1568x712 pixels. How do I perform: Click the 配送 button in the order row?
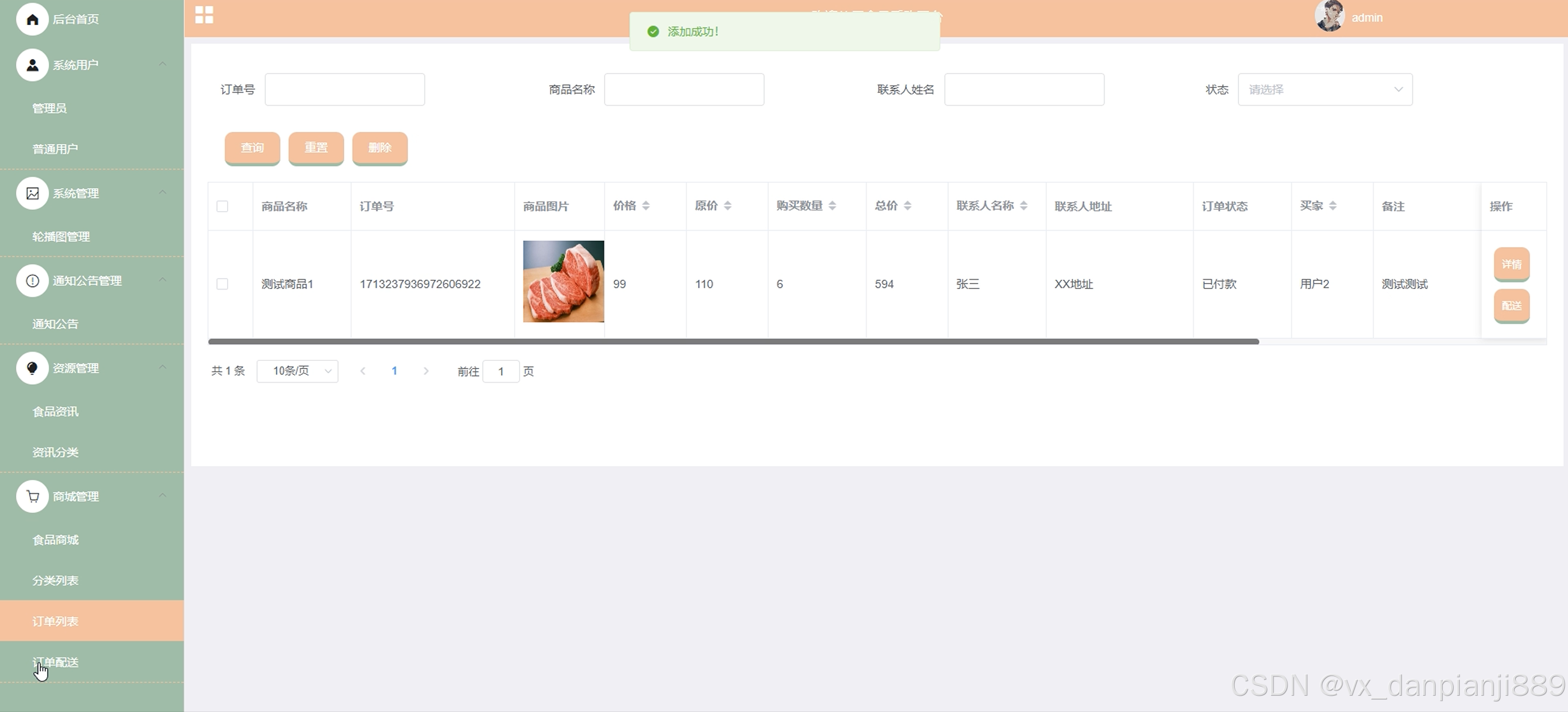(1511, 305)
